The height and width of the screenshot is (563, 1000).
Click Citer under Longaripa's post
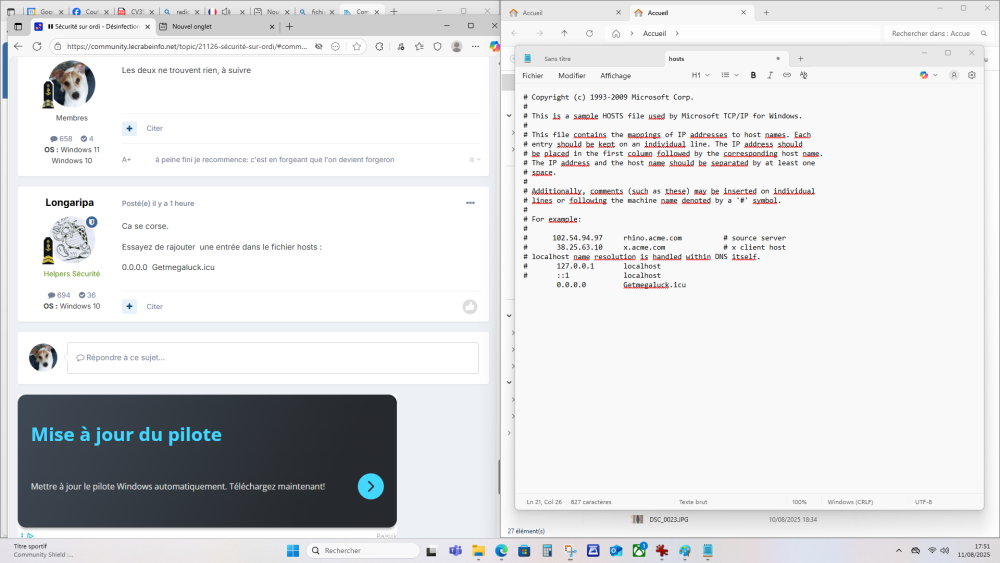(155, 306)
